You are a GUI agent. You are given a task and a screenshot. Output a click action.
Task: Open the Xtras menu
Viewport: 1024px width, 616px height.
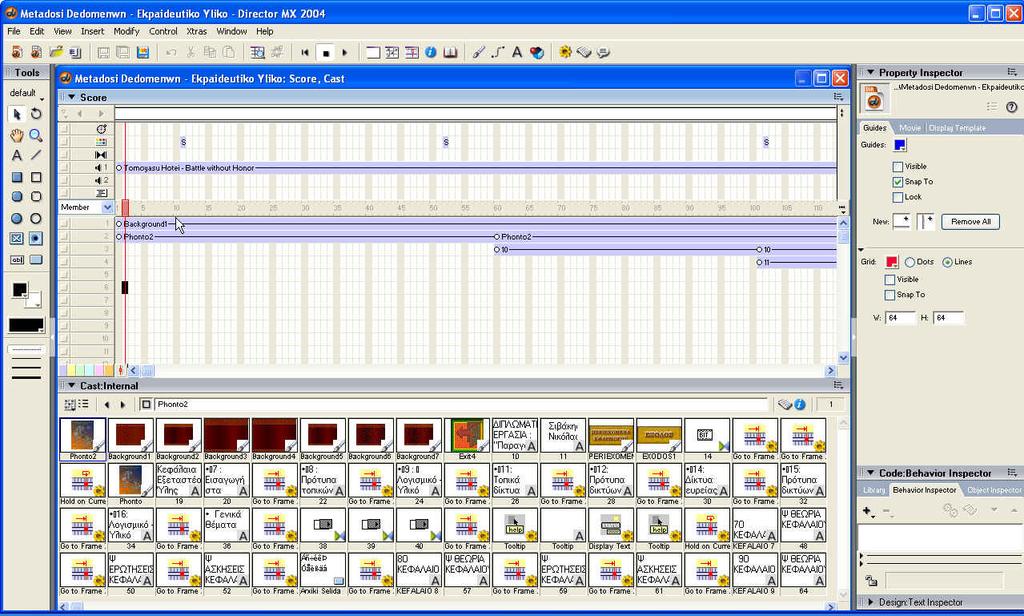196,31
